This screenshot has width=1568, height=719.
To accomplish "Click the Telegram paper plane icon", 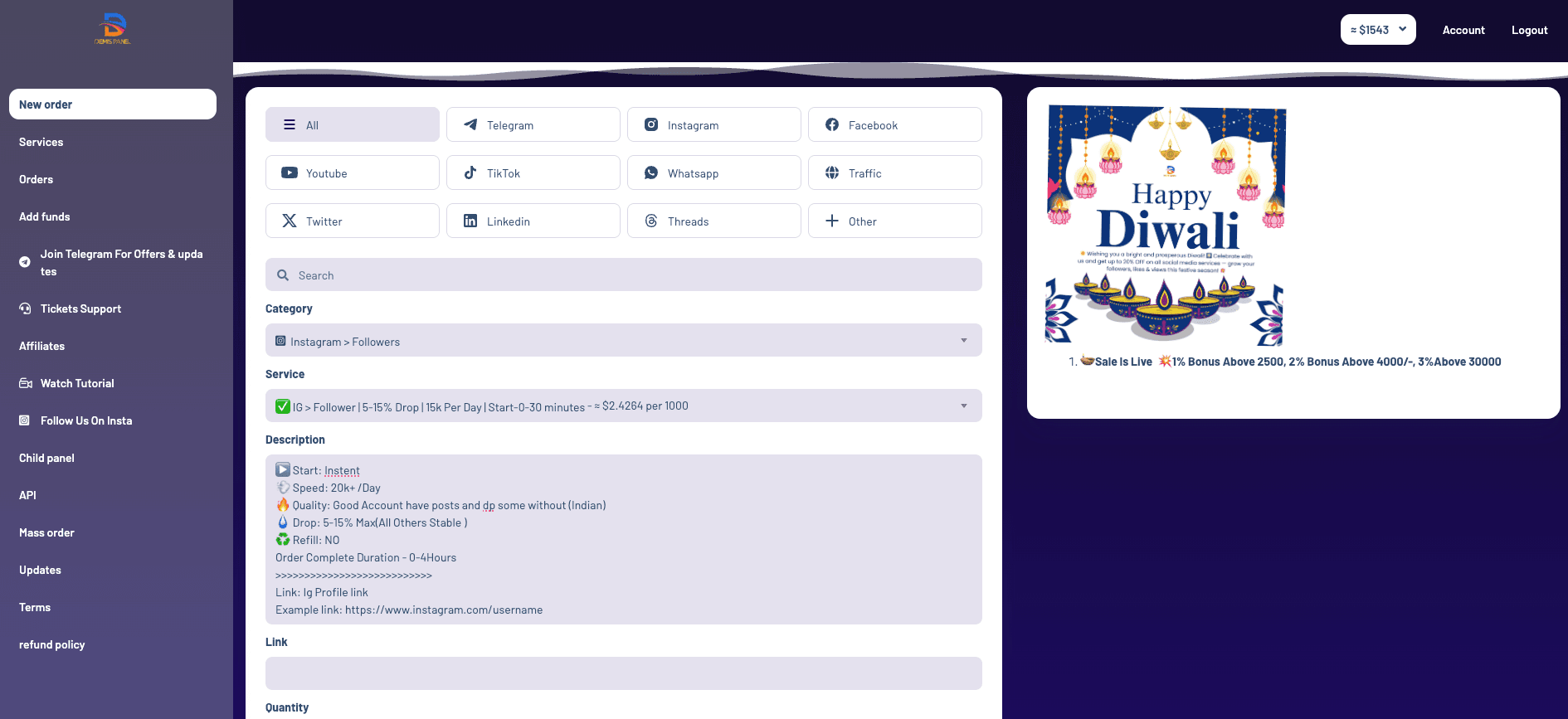I will click(x=470, y=125).
